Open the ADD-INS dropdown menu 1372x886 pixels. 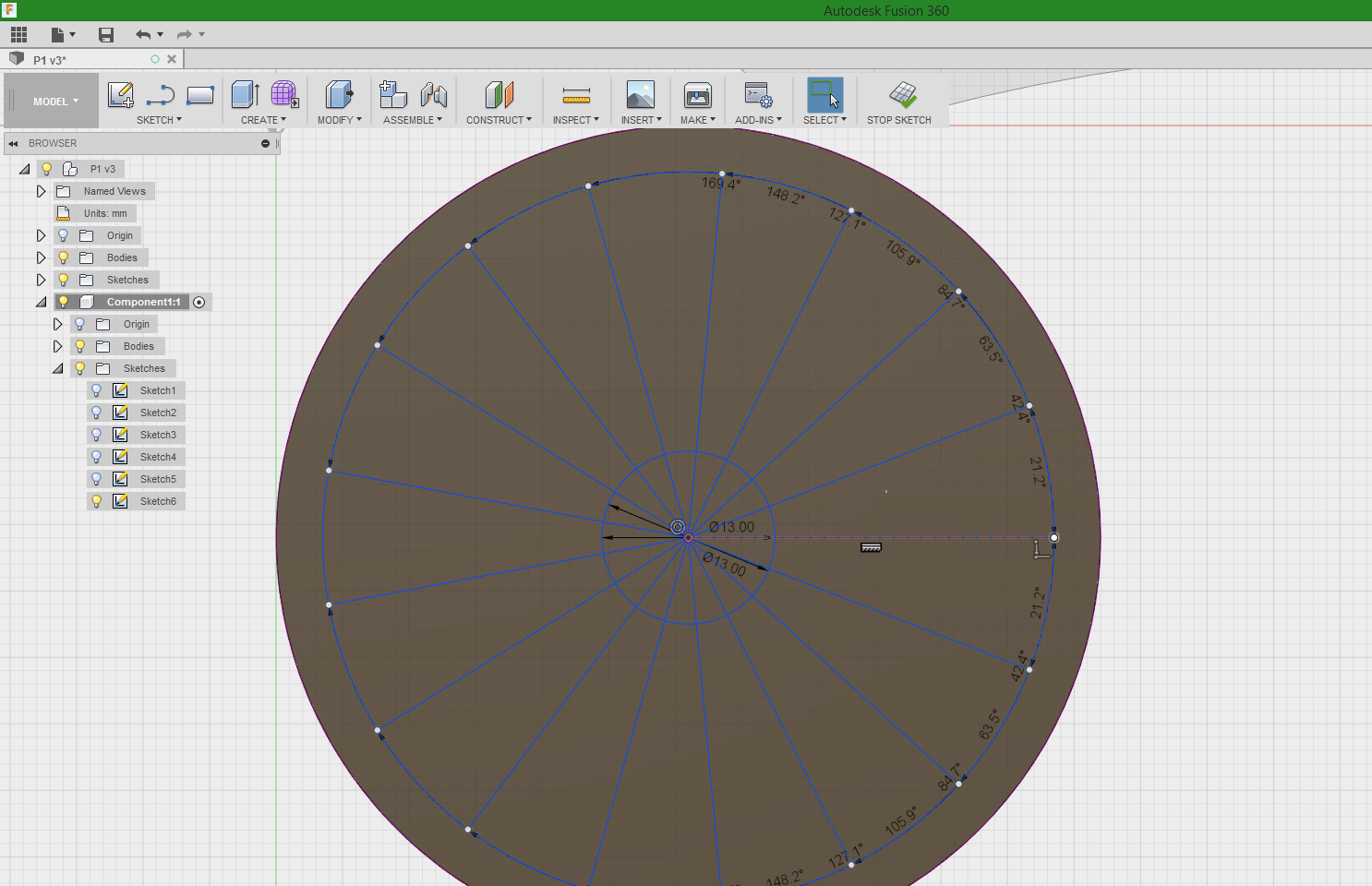(758, 120)
